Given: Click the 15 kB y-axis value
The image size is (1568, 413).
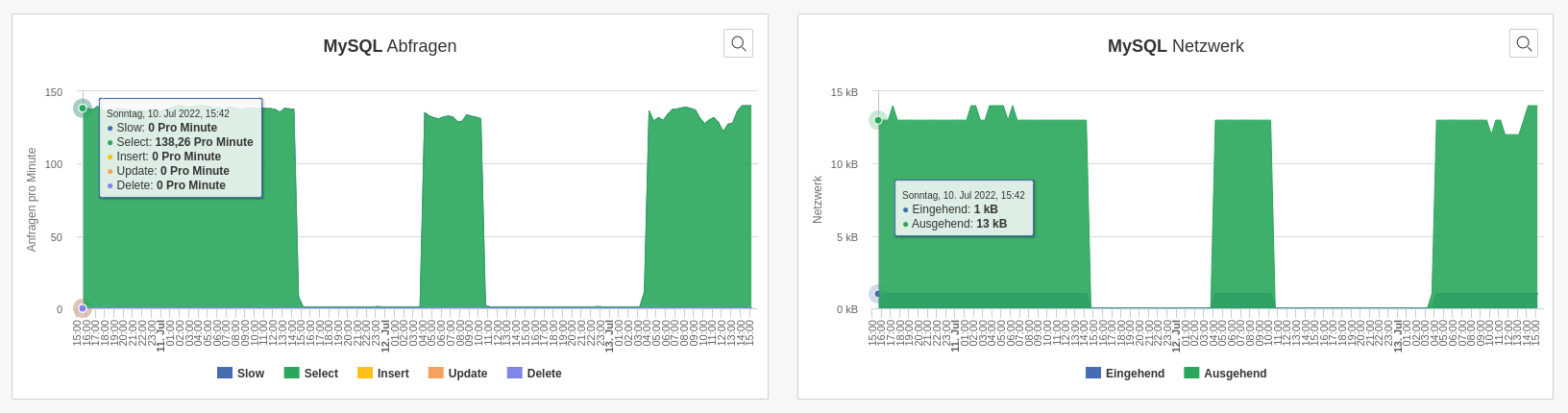Looking at the screenshot, I should [845, 92].
